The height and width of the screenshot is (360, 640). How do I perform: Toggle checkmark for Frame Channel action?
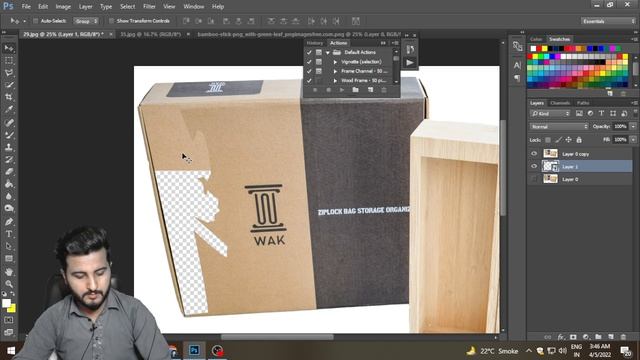309,71
